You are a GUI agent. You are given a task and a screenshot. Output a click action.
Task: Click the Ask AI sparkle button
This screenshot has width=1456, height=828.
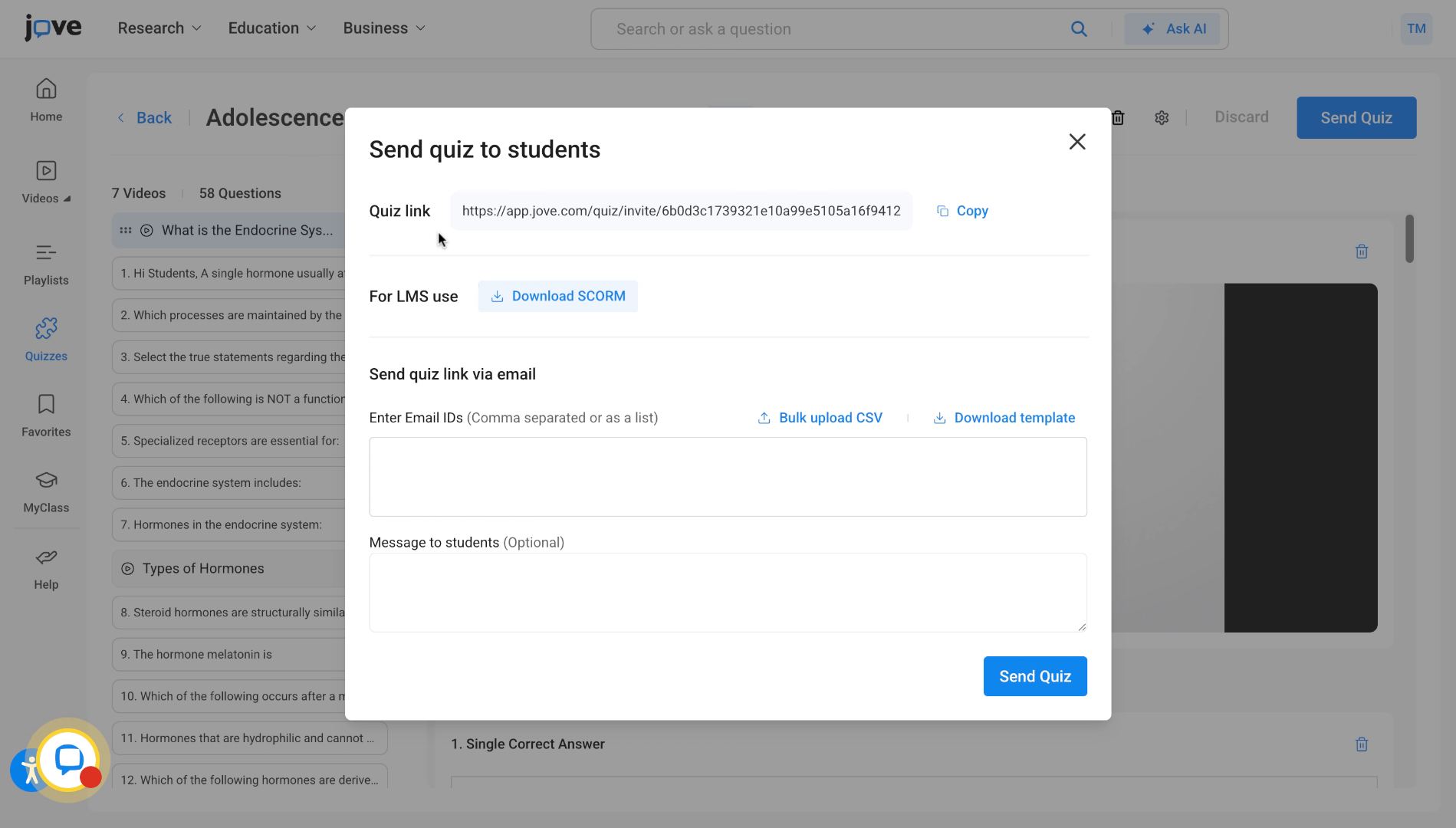(x=1172, y=29)
